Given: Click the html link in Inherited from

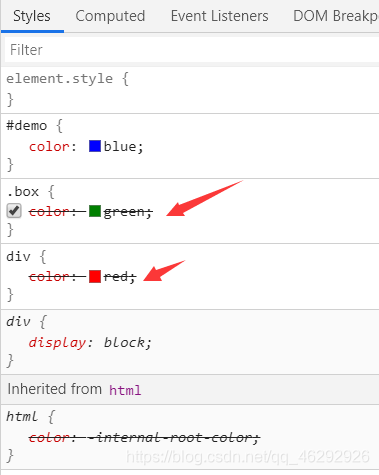Looking at the screenshot, I should click(125, 390).
